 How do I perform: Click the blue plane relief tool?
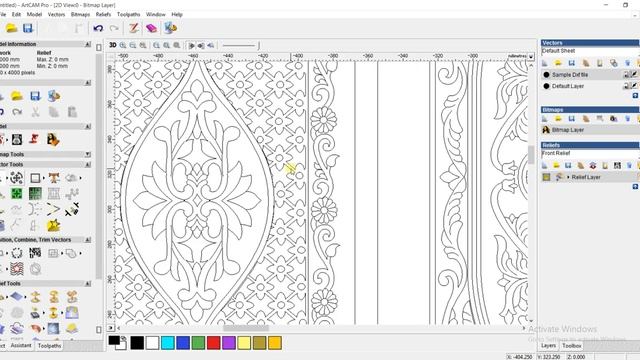17,296
